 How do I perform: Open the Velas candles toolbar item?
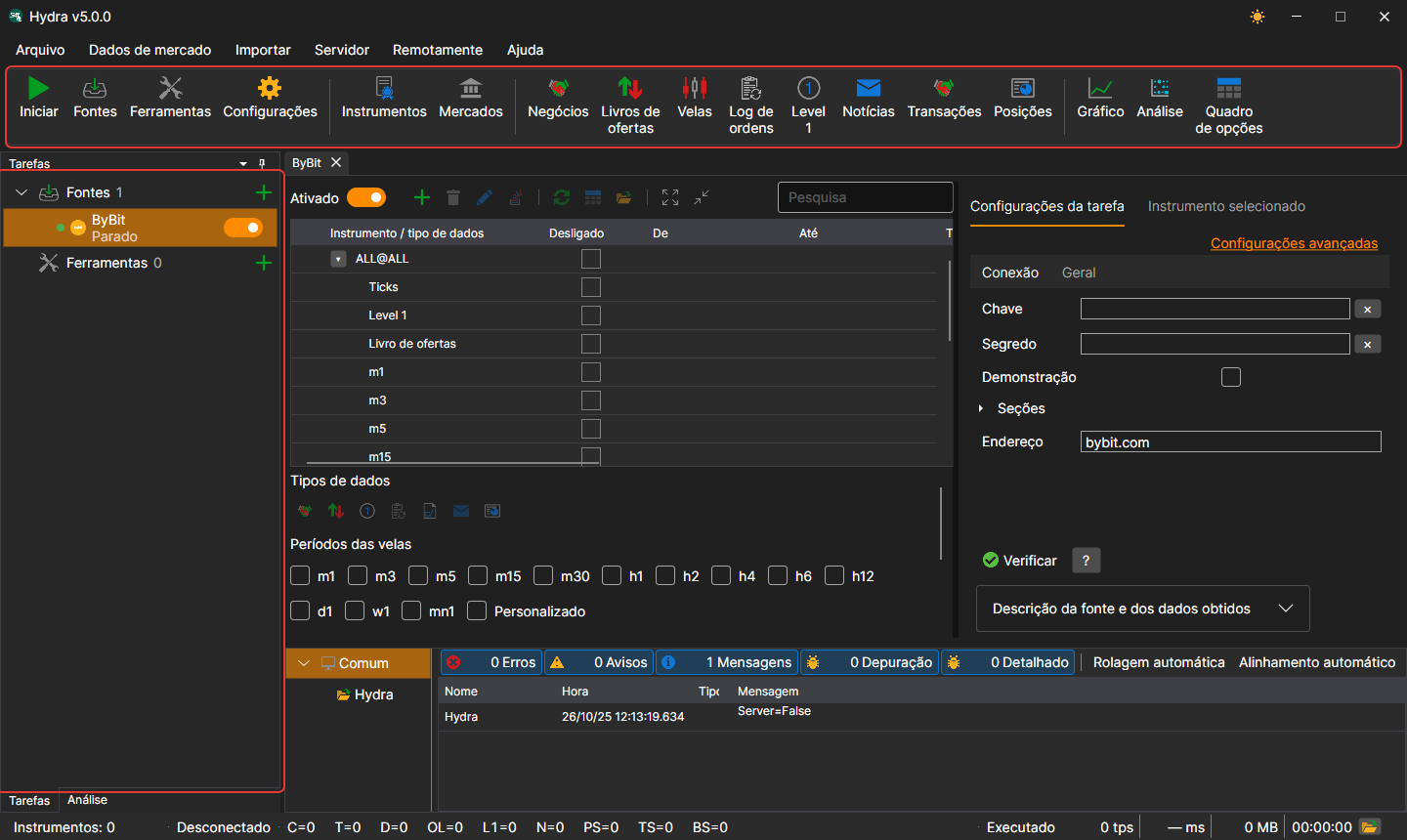(x=695, y=98)
